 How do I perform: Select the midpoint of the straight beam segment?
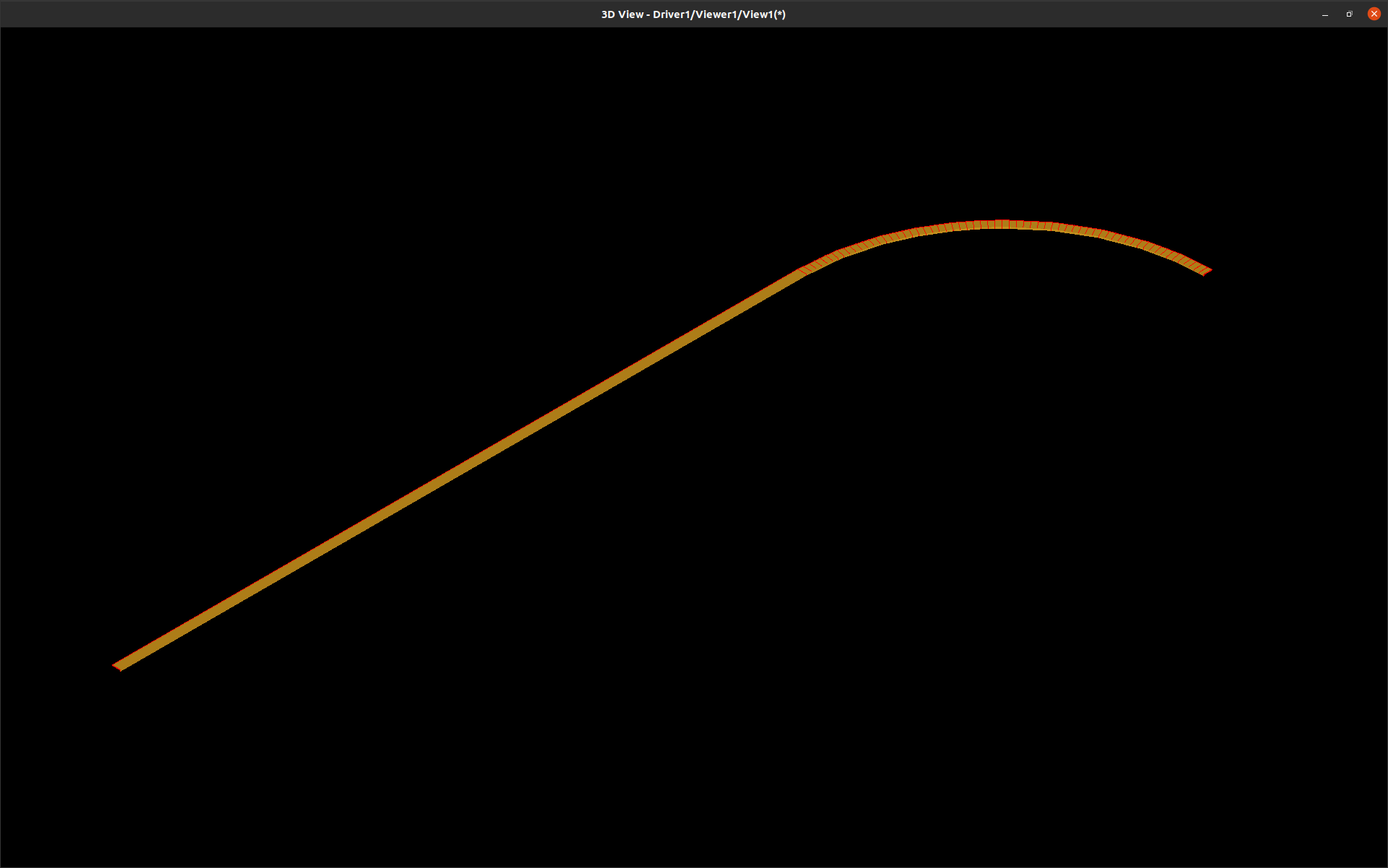point(460,469)
